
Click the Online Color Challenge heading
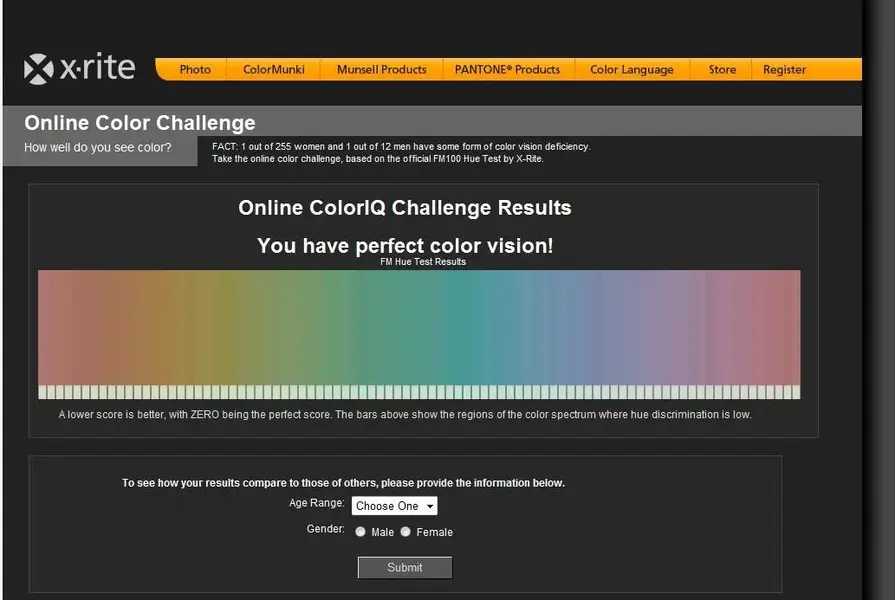tap(140, 123)
